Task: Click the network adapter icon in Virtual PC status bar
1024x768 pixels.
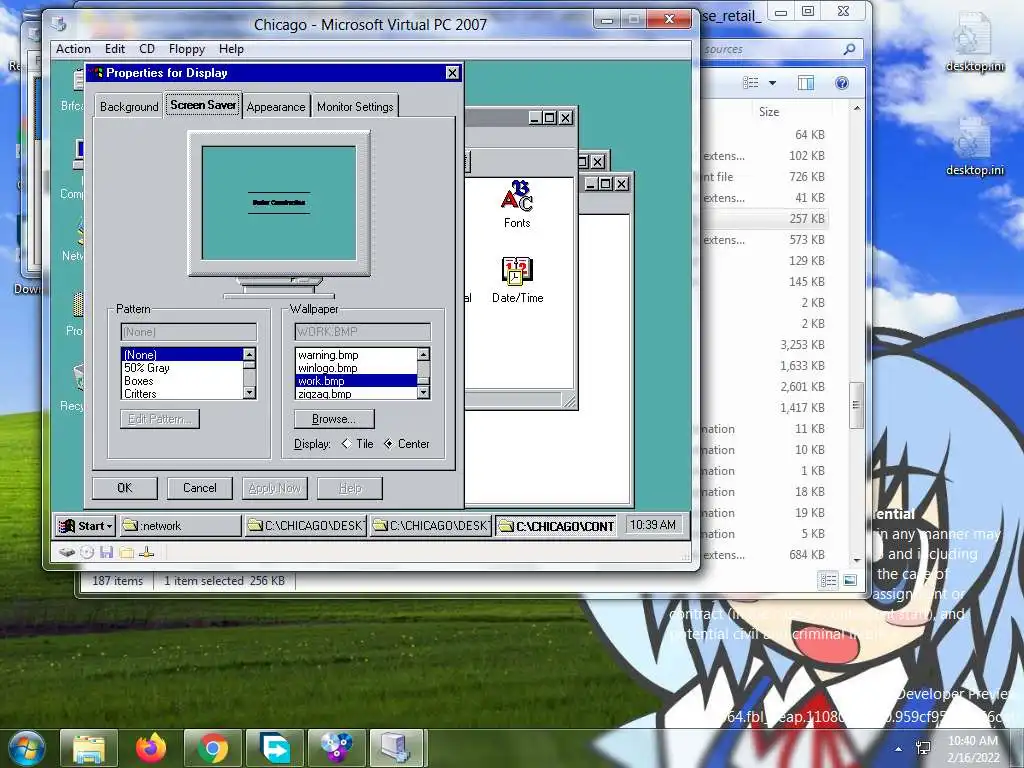Action: coord(146,552)
